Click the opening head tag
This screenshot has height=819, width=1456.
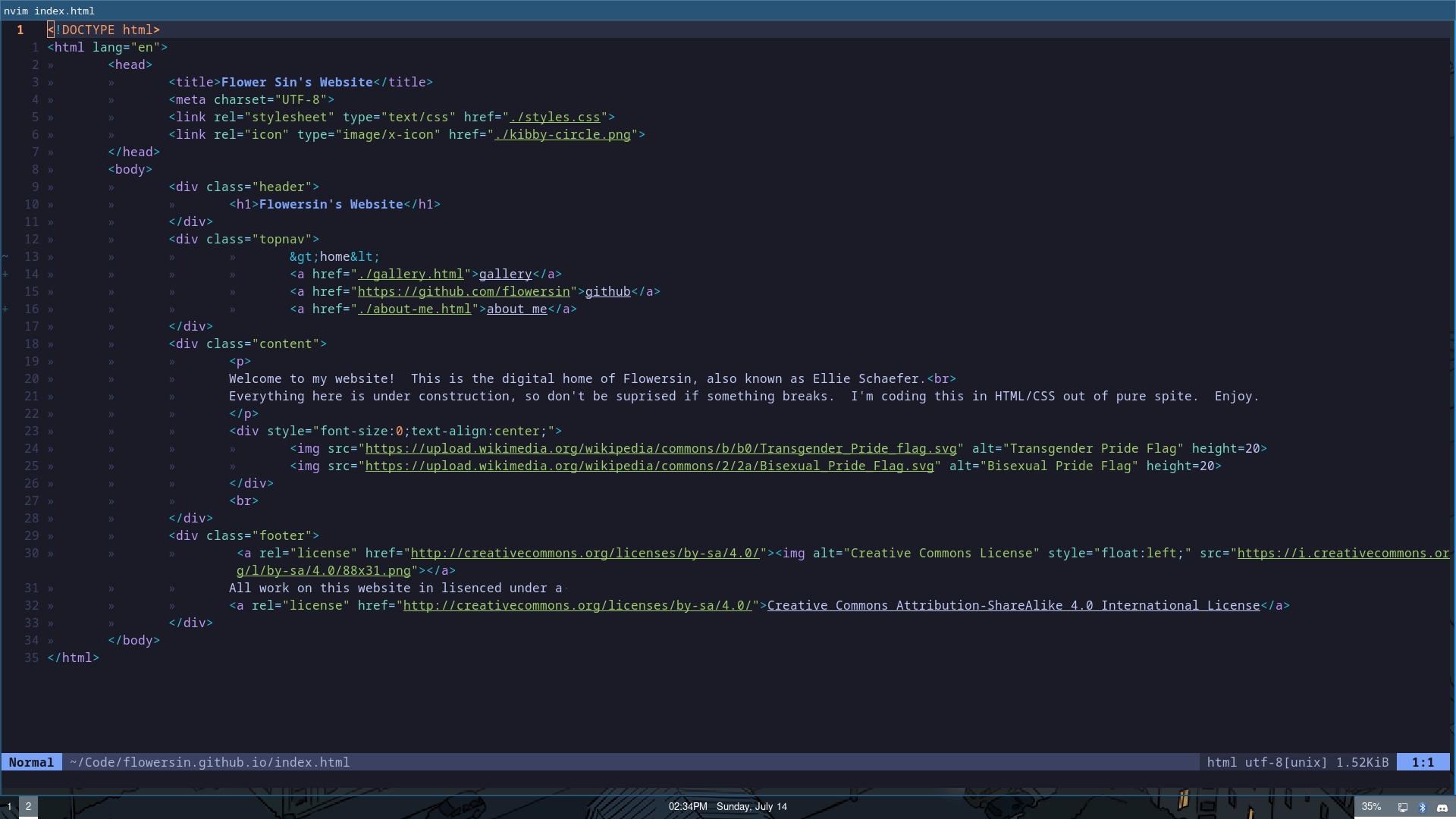[x=130, y=64]
